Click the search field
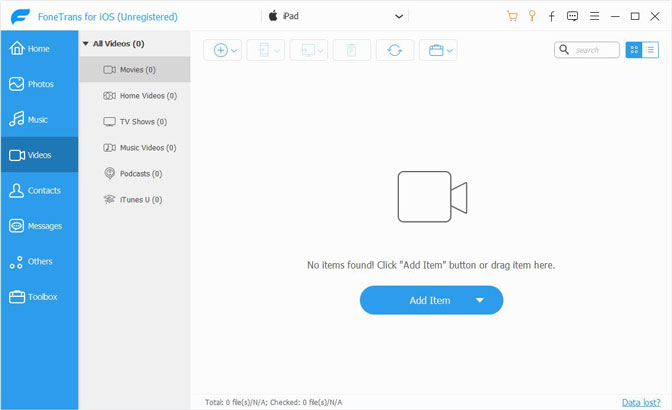This screenshot has height=410, width=672. coord(587,50)
